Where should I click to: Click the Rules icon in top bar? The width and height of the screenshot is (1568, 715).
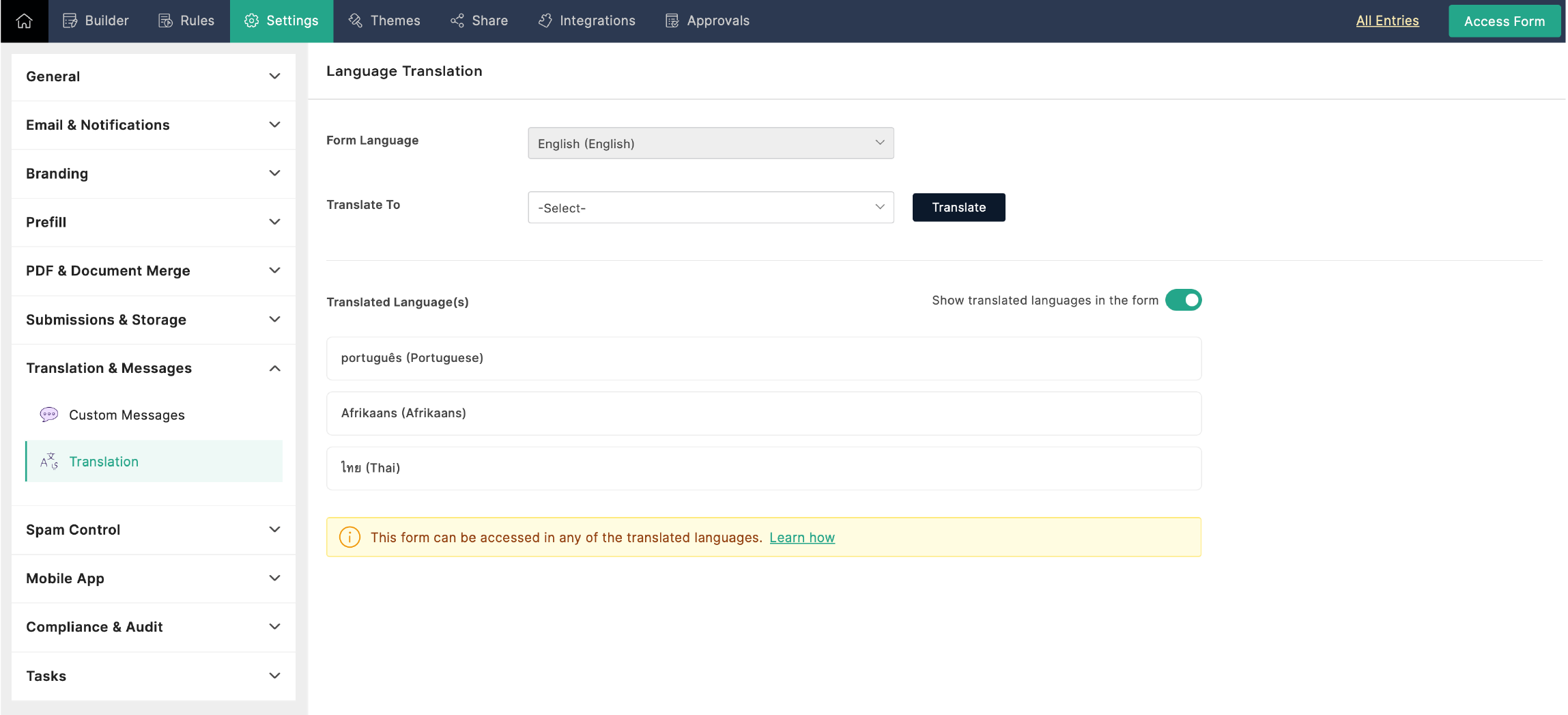pos(165,21)
